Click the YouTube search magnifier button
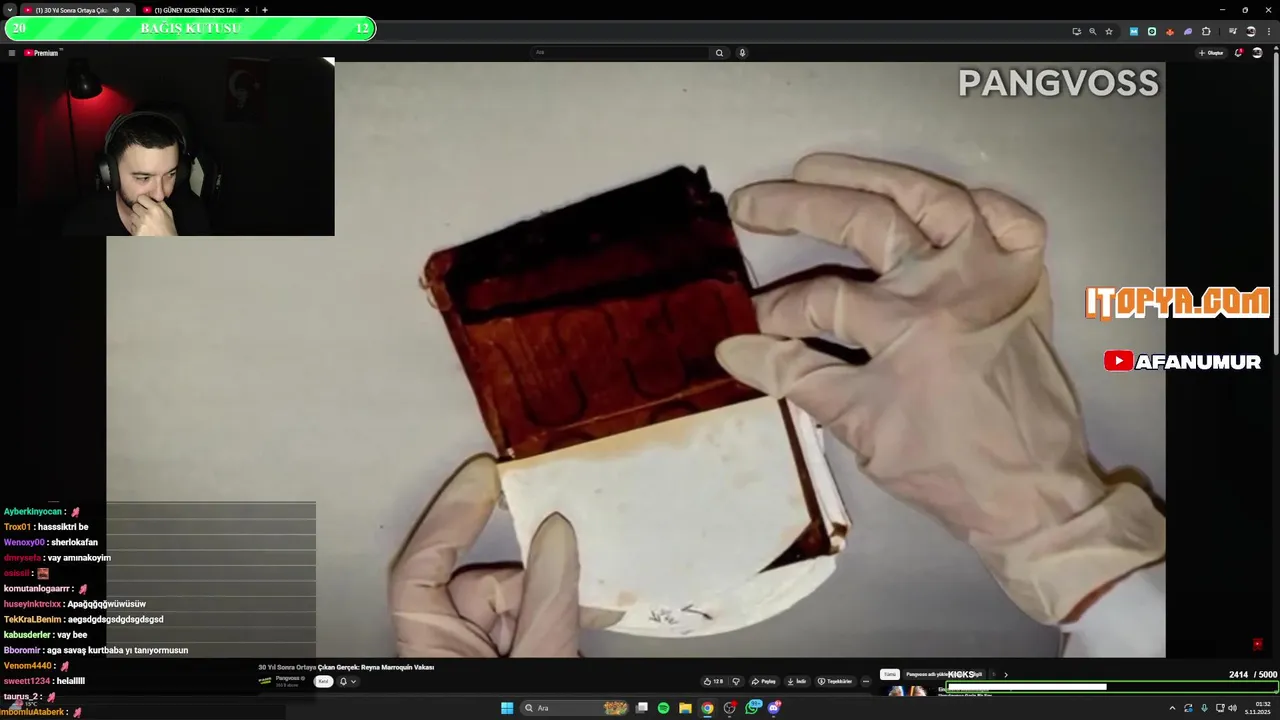Viewport: 1280px width, 720px height. coord(719,53)
